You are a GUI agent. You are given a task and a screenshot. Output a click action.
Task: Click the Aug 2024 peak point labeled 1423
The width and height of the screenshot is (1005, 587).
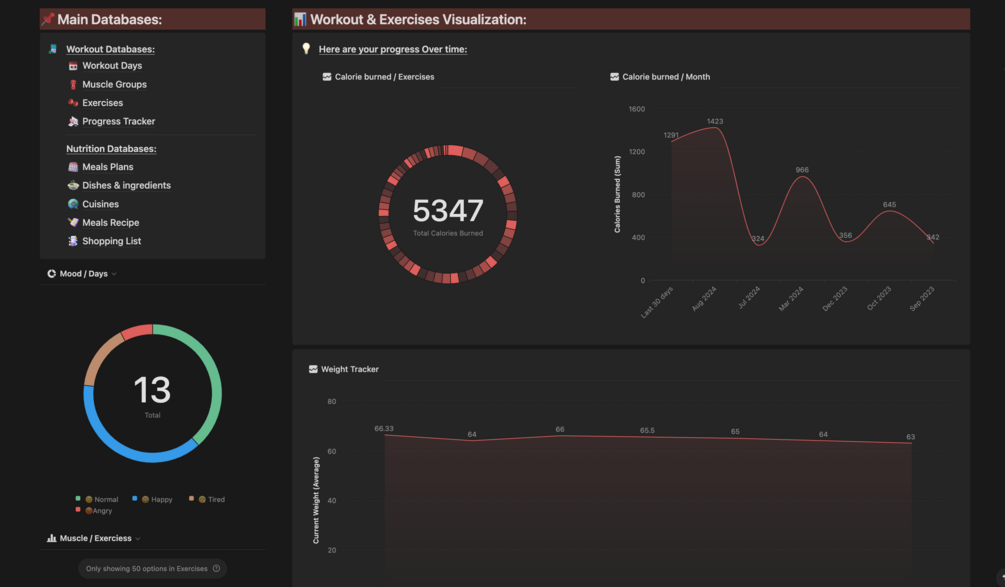click(x=716, y=128)
